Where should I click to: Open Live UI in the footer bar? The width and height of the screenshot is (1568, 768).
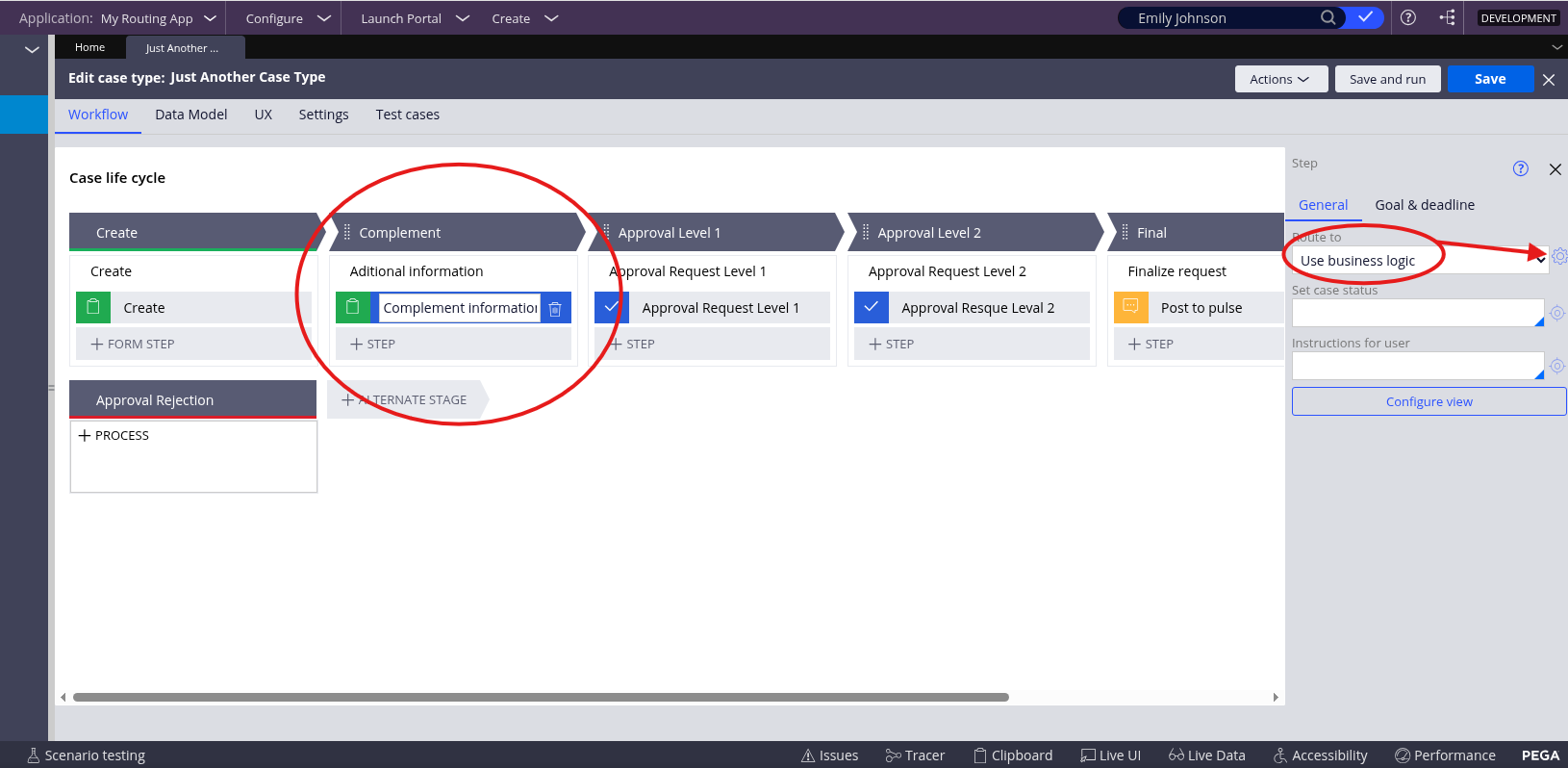(x=1110, y=755)
